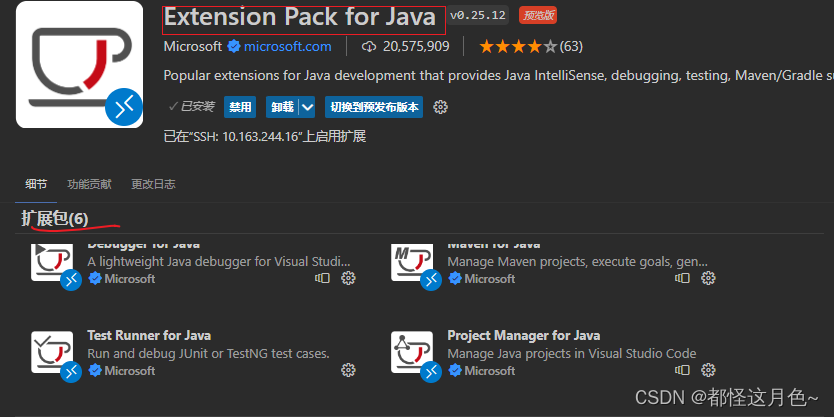Switch to the 功能贡献 tab

tap(89, 185)
